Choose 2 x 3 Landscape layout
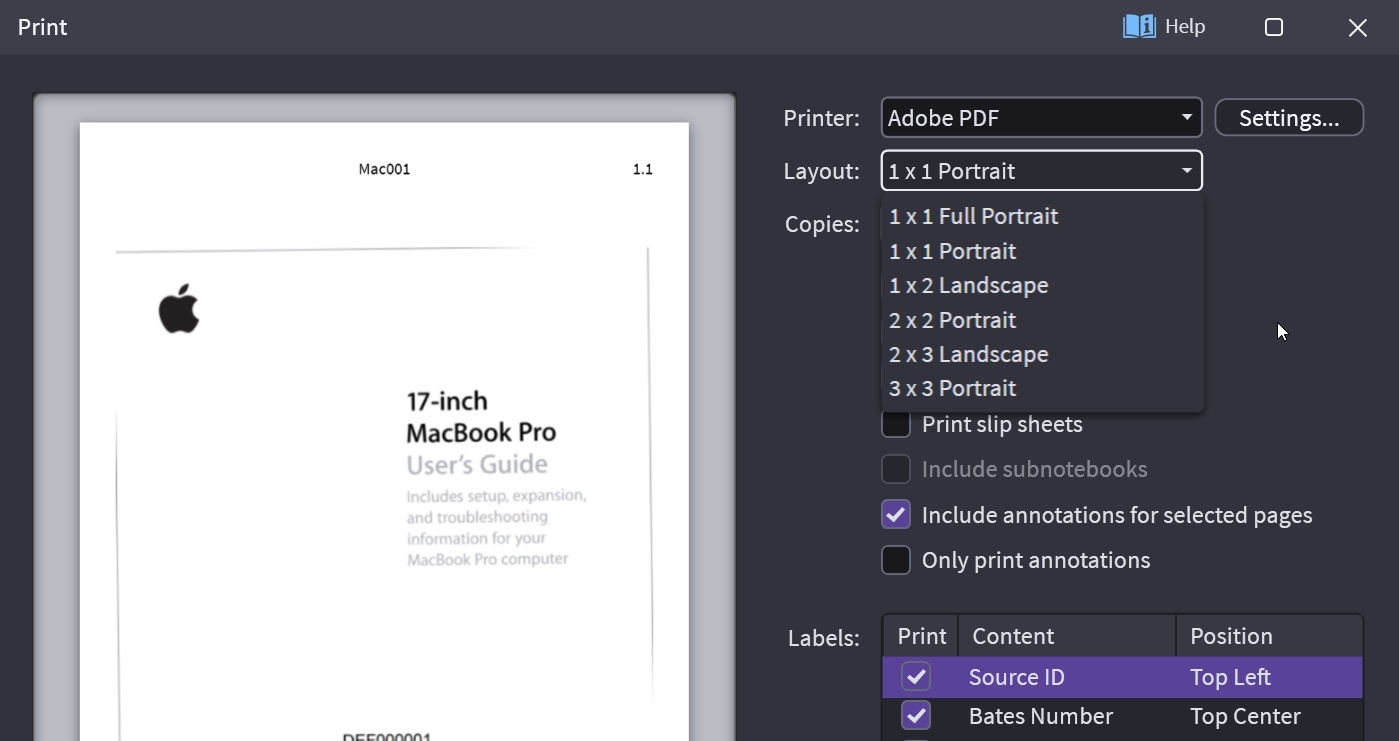 click(968, 354)
